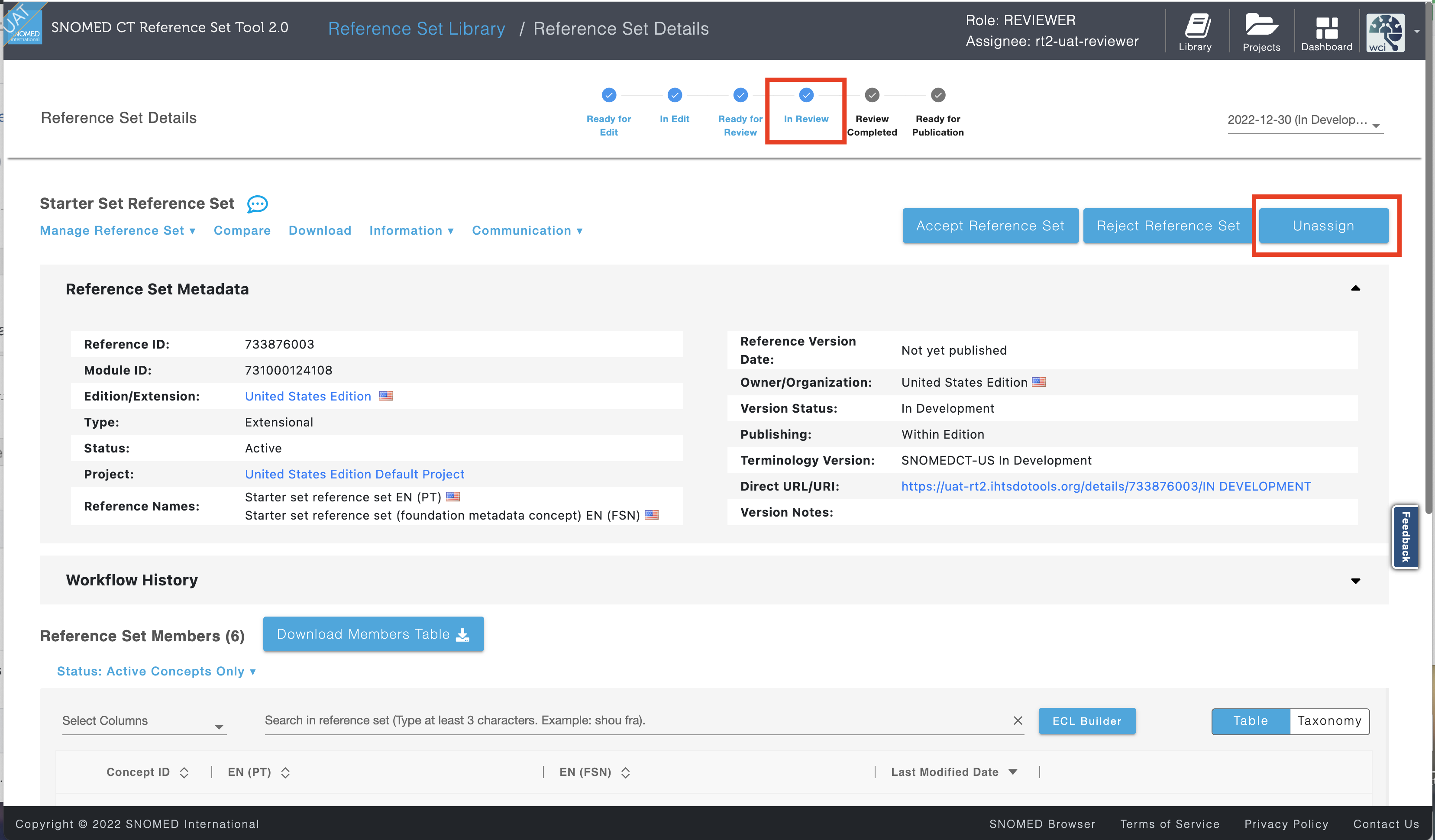Collapse the Reference Set Metadata section
1435x840 pixels.
point(1355,289)
